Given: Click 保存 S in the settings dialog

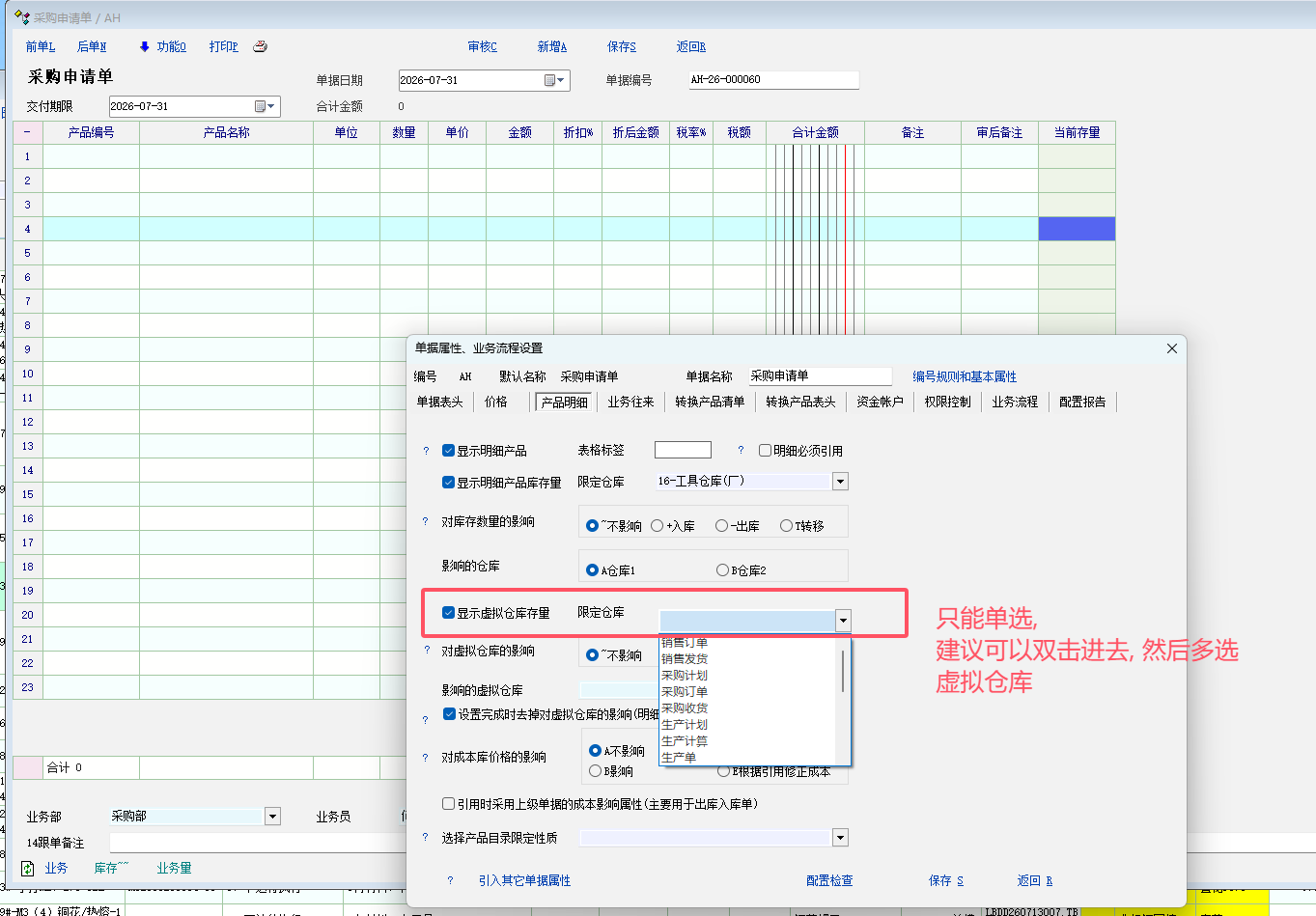Looking at the screenshot, I should (x=946, y=880).
